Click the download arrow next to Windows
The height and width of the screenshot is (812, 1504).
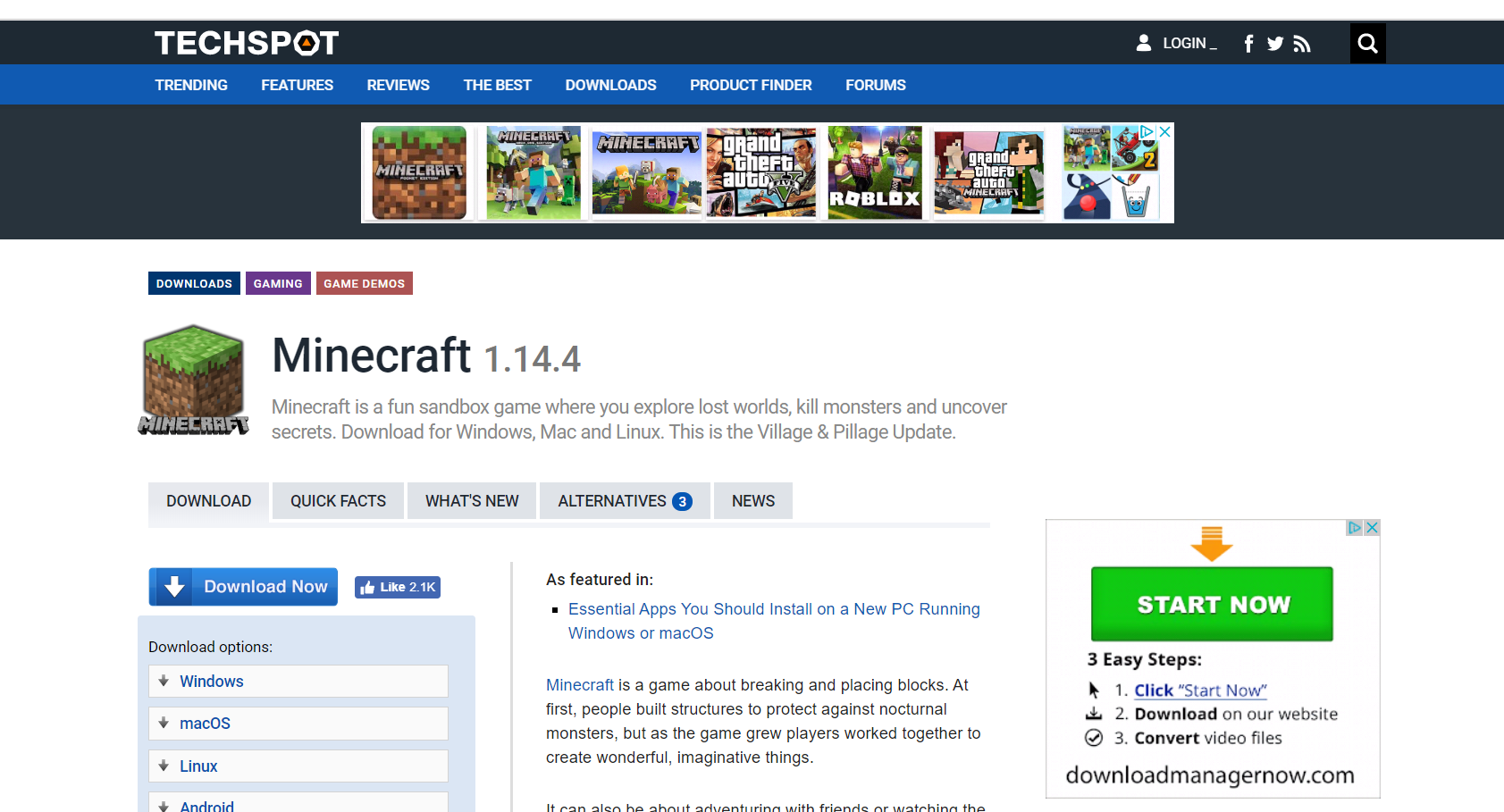164,681
